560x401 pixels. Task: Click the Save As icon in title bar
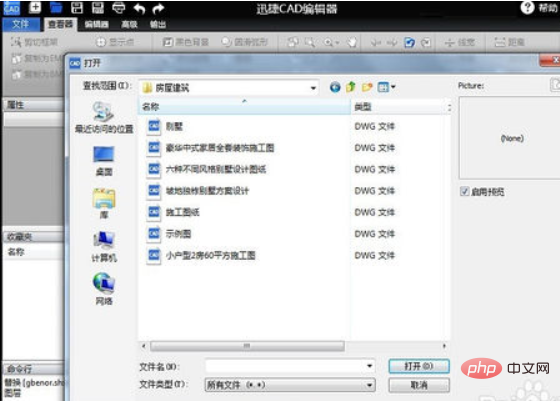point(98,7)
